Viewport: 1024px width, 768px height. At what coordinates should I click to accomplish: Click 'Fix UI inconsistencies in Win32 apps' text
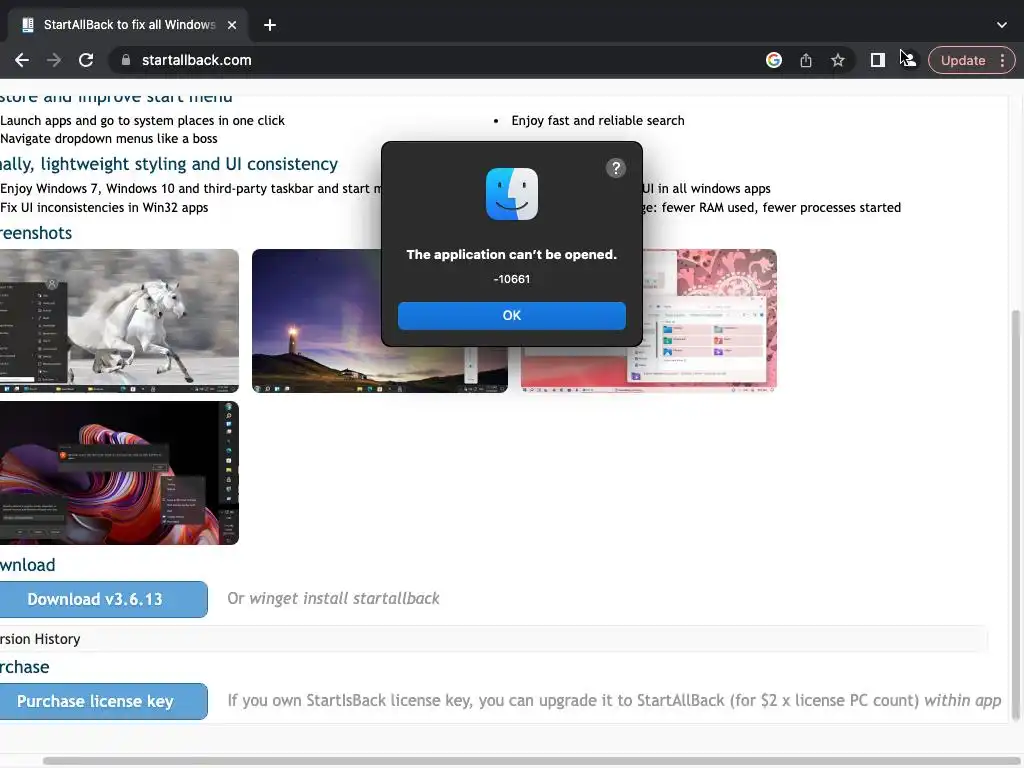pyautogui.click(x=104, y=207)
